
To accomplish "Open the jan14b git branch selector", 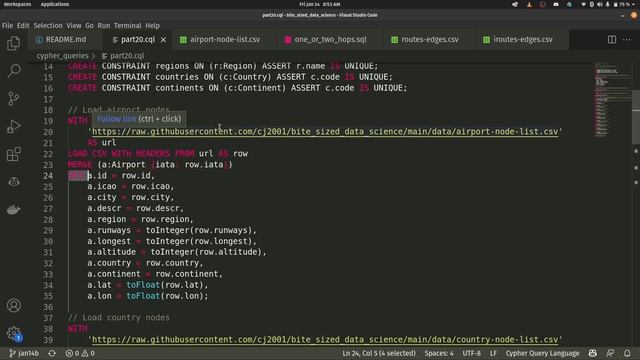I will coord(24,353).
